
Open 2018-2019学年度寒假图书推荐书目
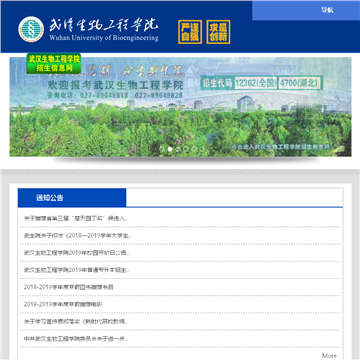coord(68,287)
